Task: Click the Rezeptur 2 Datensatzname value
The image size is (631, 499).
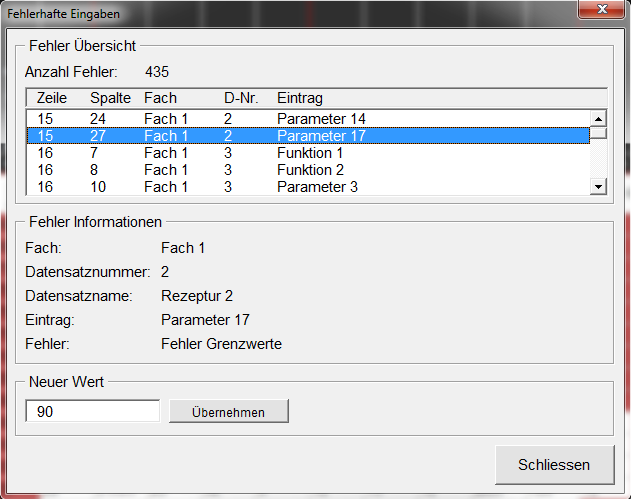Action: point(196,296)
